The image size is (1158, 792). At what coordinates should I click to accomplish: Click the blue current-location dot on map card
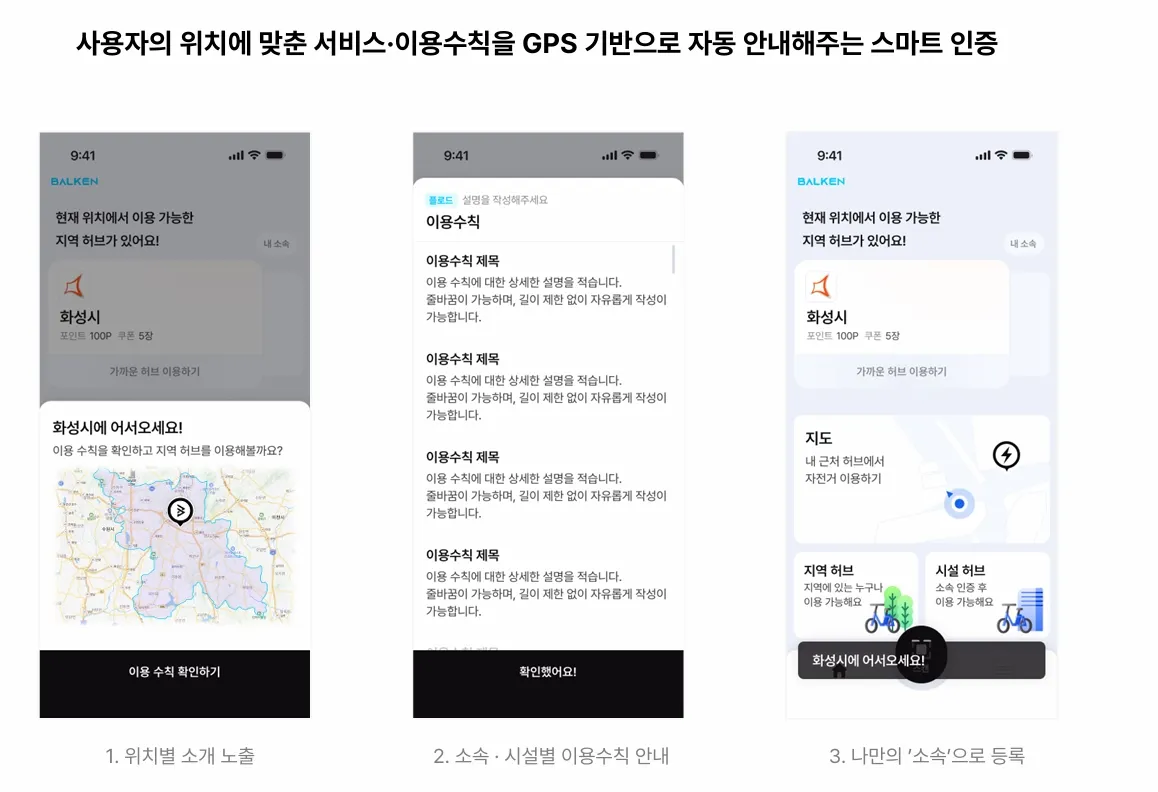[x=959, y=504]
